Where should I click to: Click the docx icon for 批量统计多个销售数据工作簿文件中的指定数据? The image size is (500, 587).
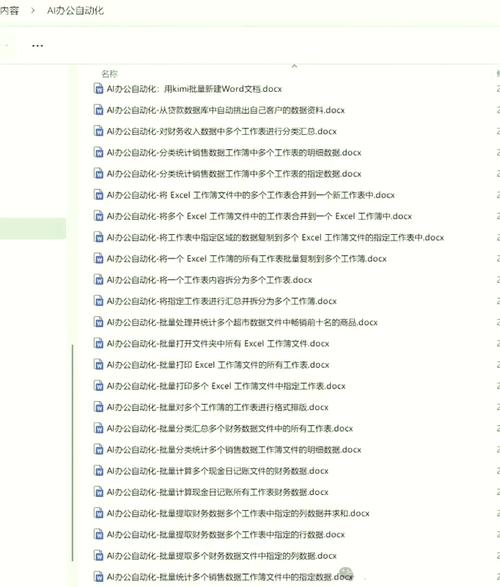click(x=98, y=577)
